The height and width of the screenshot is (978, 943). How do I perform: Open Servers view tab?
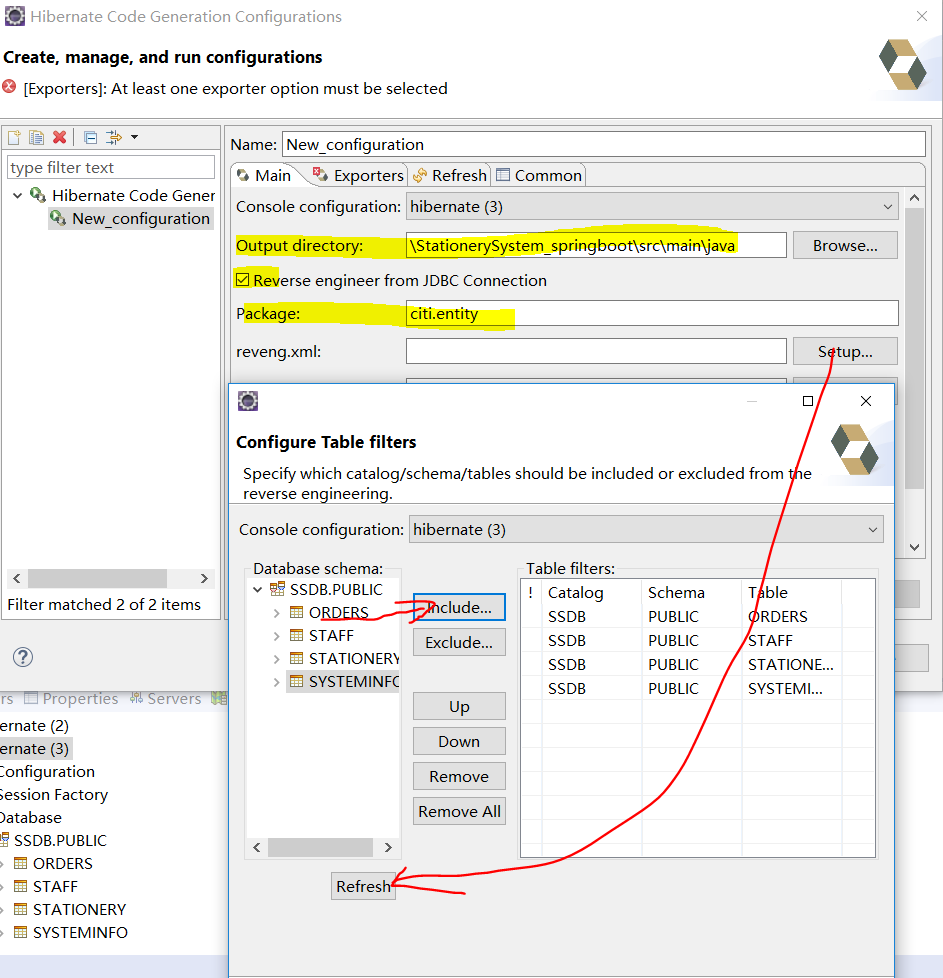point(165,699)
